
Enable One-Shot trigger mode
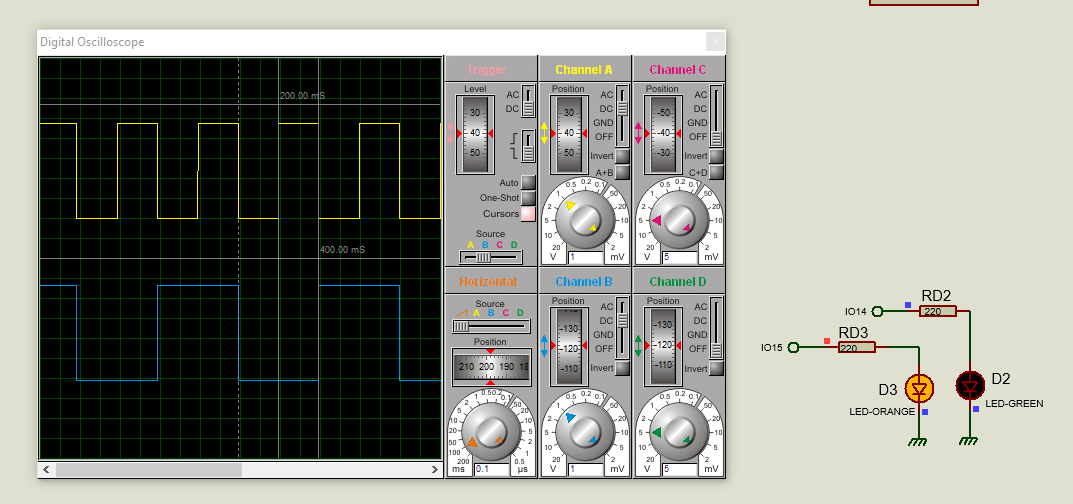[x=528, y=198]
